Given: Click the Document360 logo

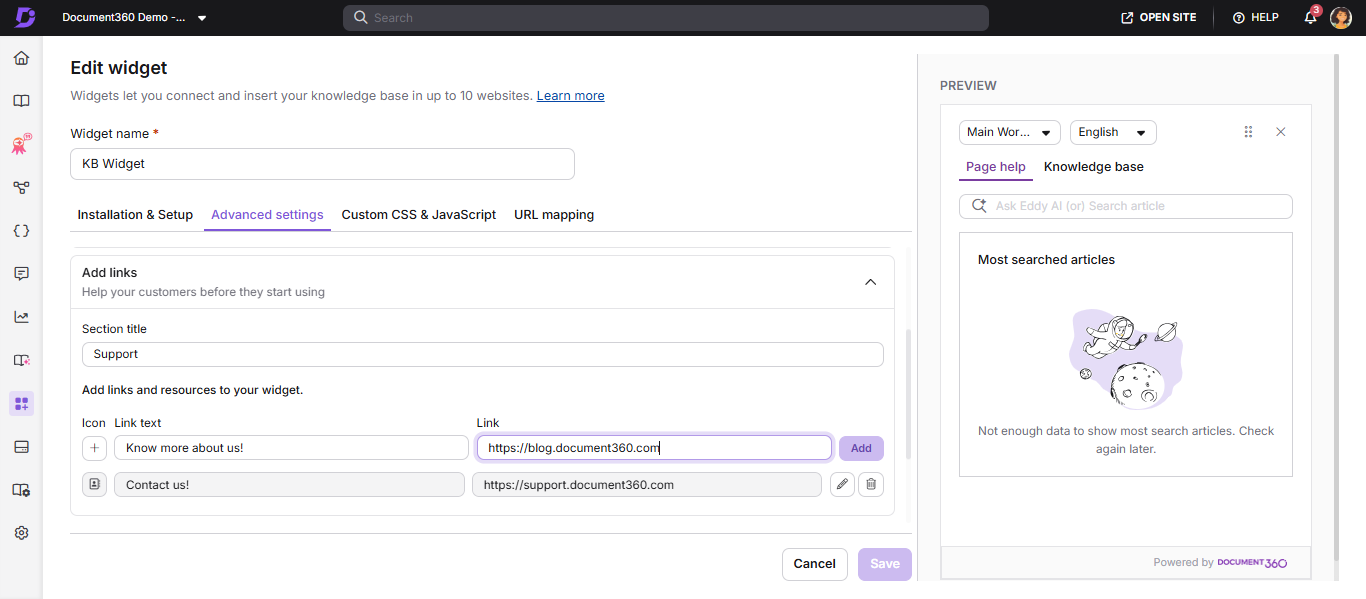Looking at the screenshot, I should 25,17.
